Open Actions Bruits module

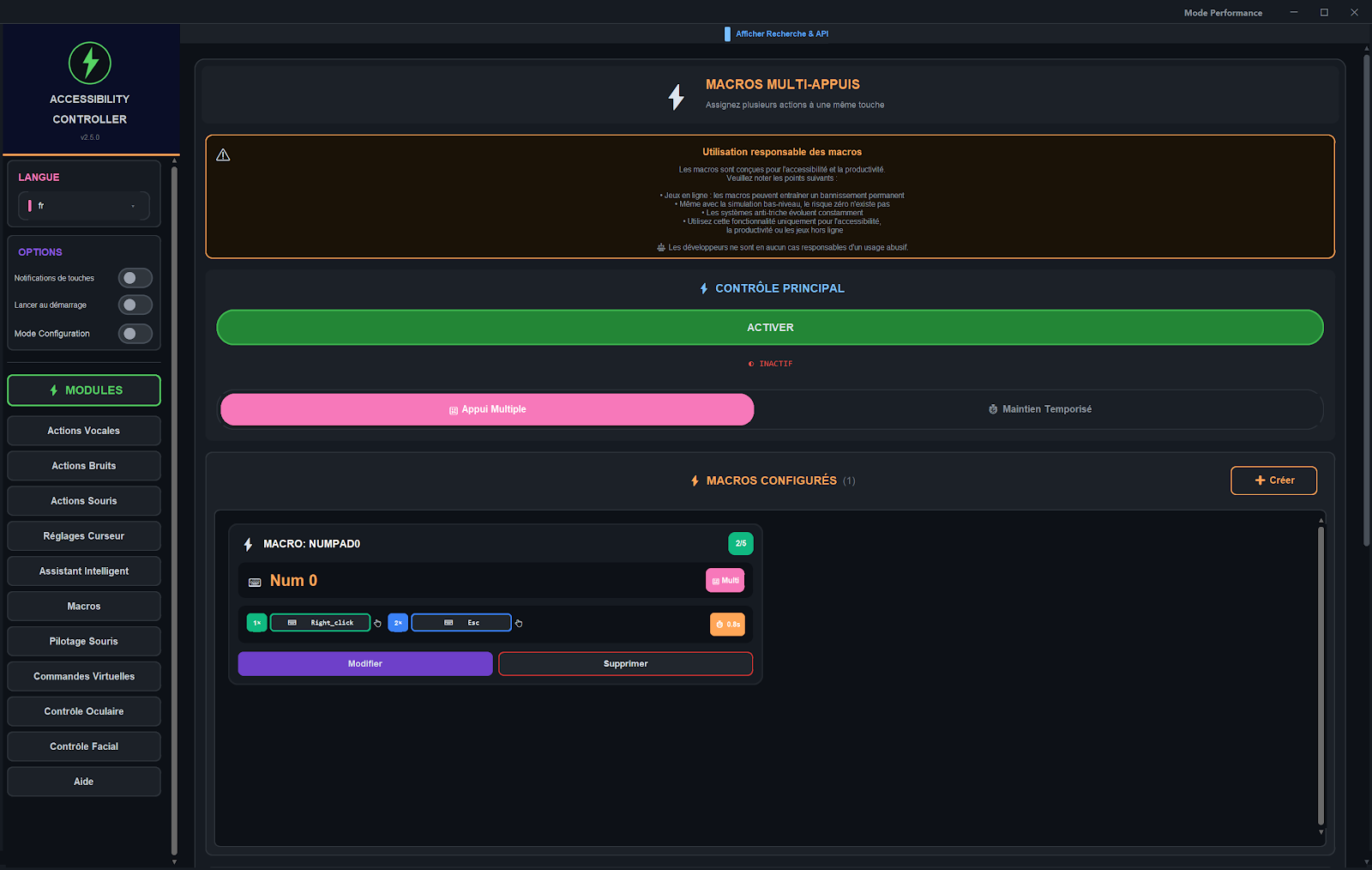(84, 466)
